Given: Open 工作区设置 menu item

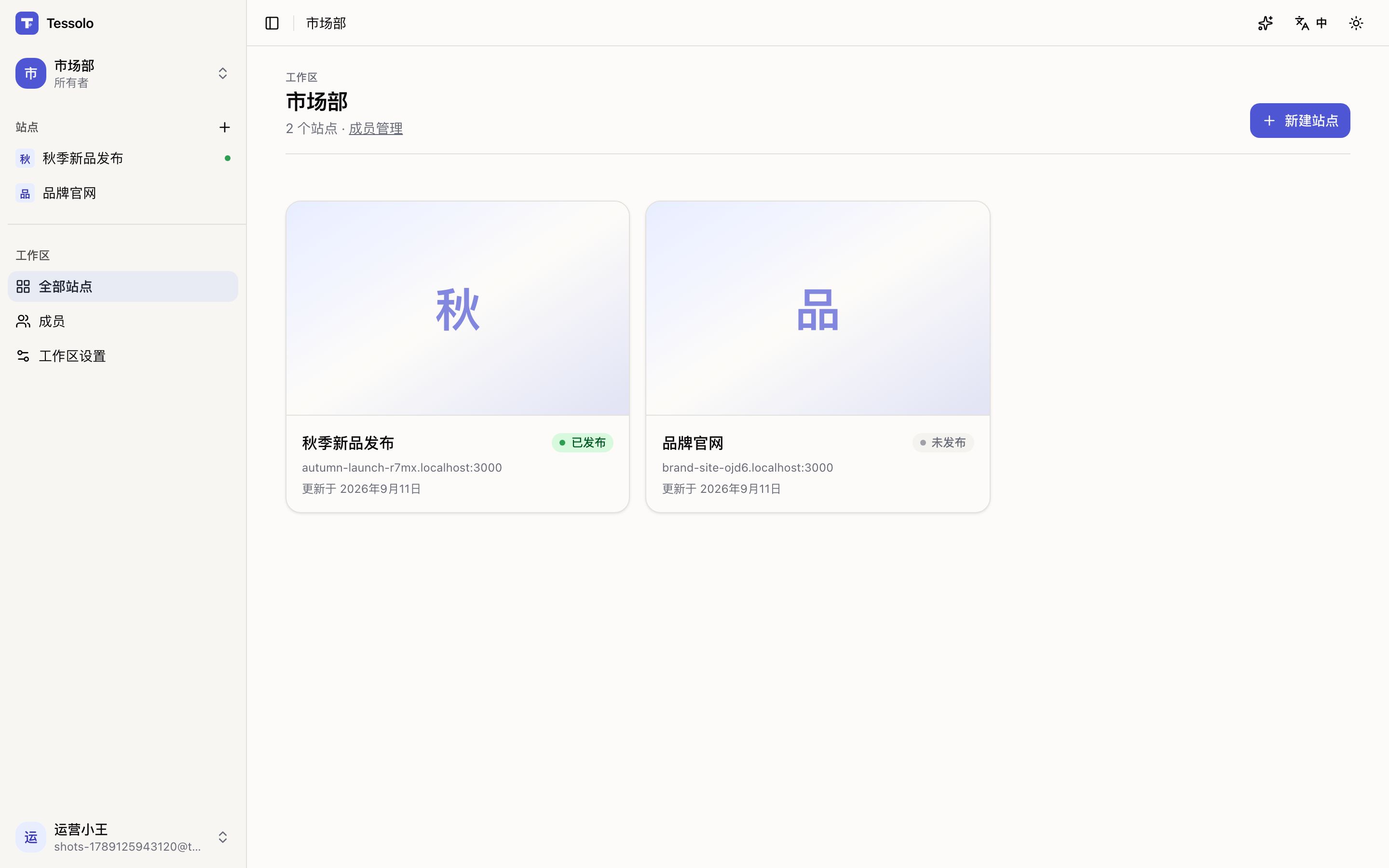Looking at the screenshot, I should (123, 356).
